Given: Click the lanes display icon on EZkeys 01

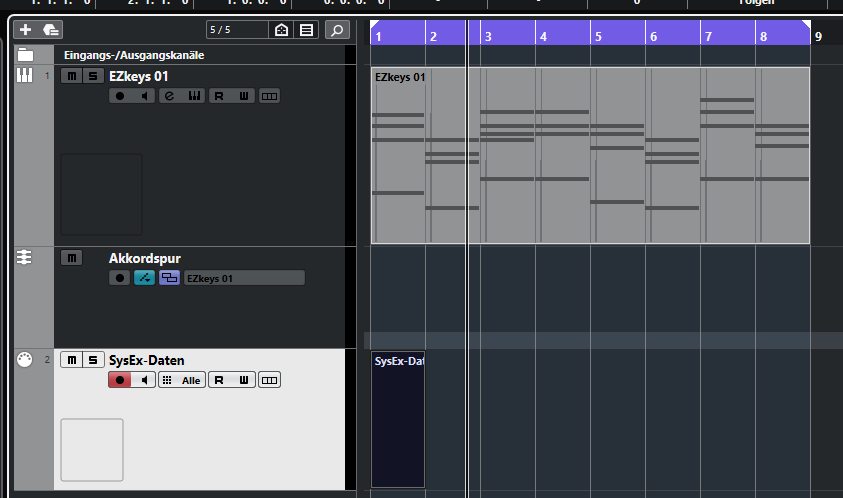Looking at the screenshot, I should tap(269, 96).
